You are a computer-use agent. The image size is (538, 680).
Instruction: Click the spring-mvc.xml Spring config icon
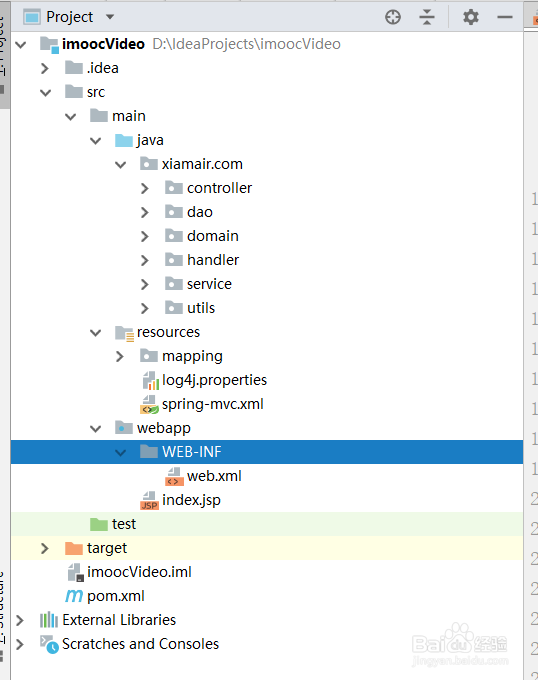tap(150, 405)
